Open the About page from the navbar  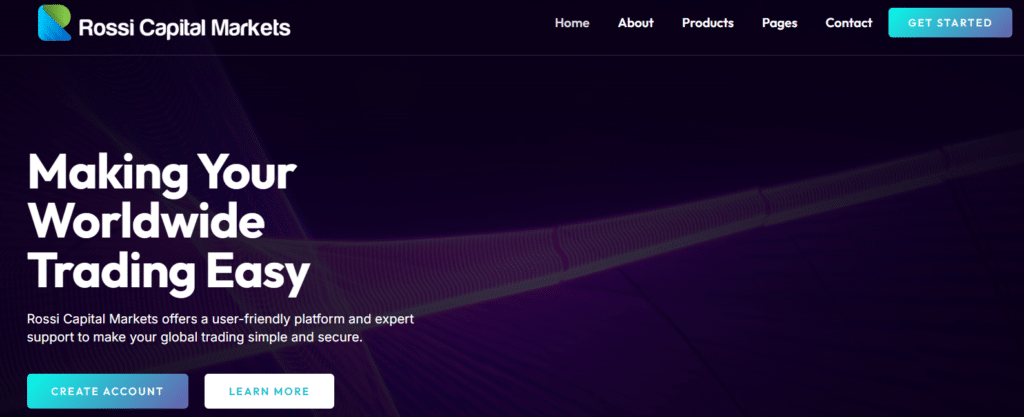pyautogui.click(x=635, y=23)
